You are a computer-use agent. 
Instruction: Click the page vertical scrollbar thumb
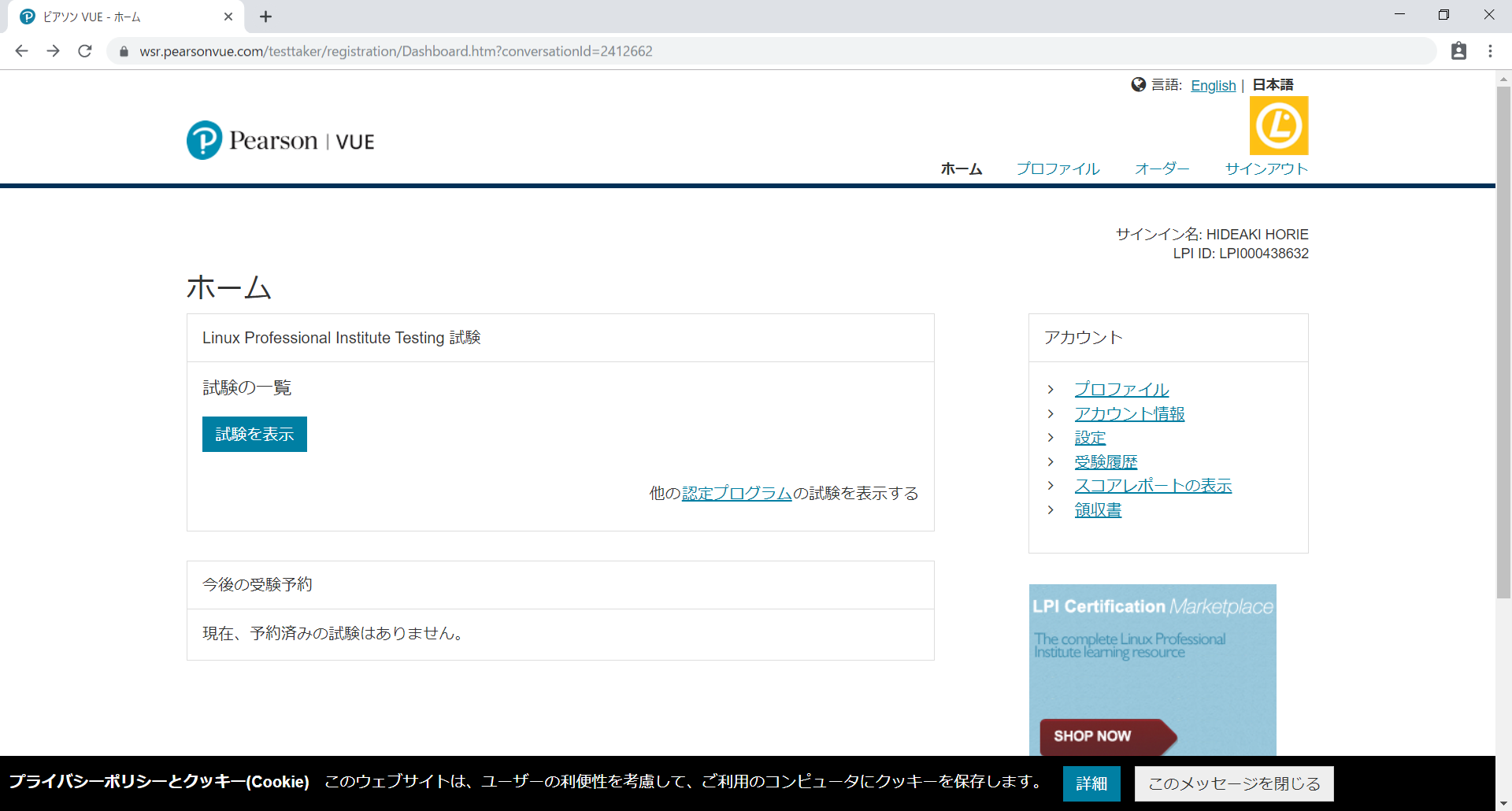1503,343
